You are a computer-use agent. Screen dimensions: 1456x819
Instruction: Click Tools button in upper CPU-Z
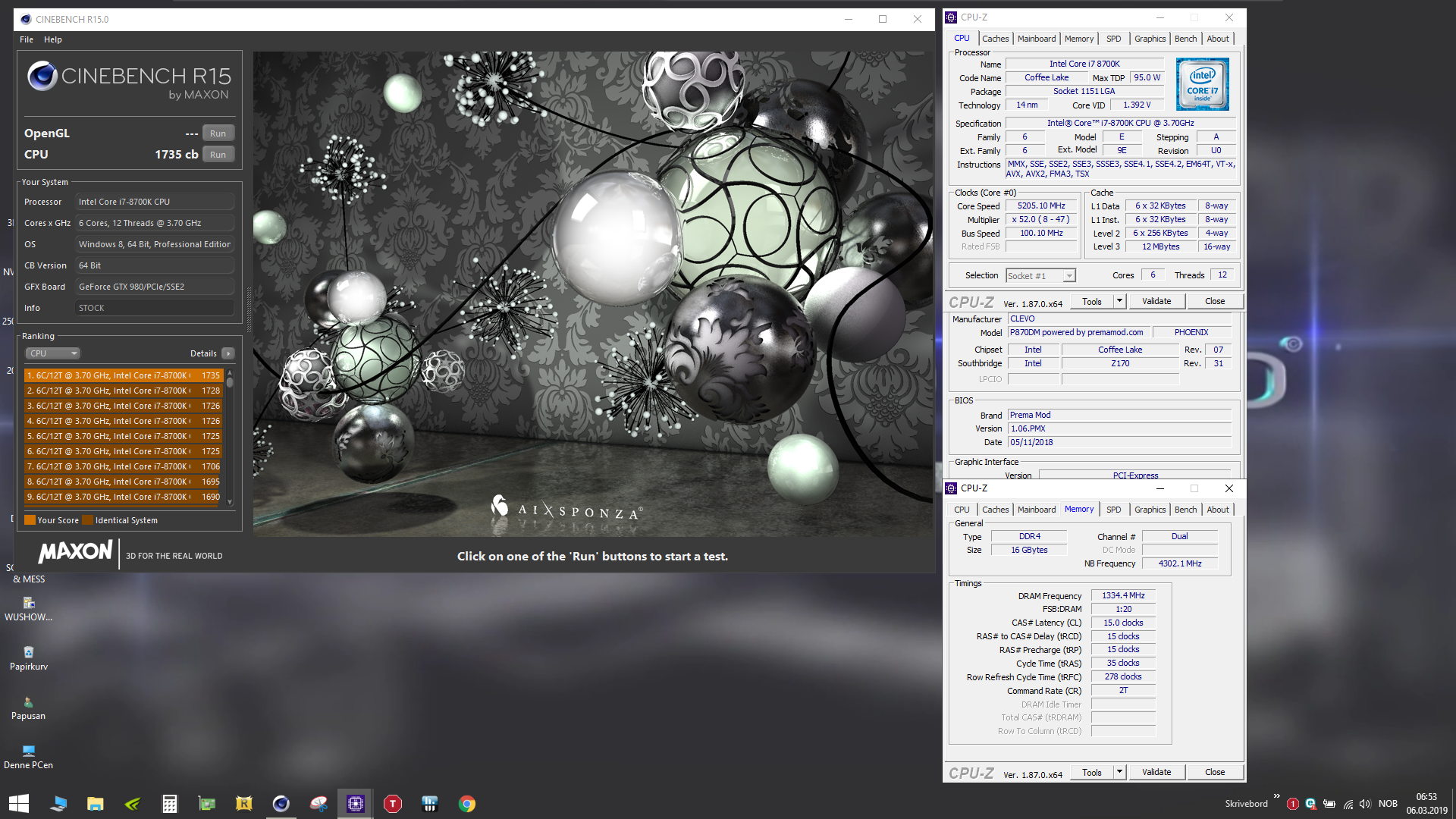tap(1092, 301)
